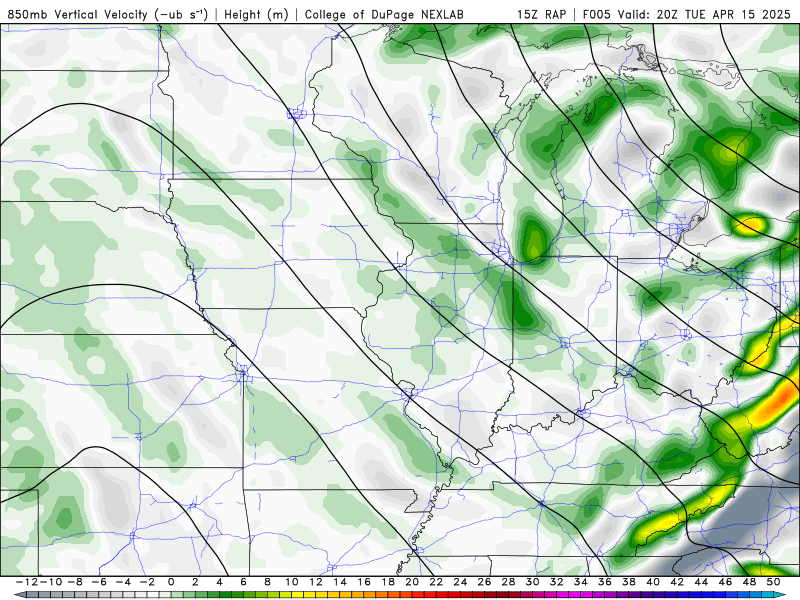Click the 'F005 Valid: 20Z TUE APR 15 2025' text
This screenshot has width=800, height=600.
(x=687, y=14)
